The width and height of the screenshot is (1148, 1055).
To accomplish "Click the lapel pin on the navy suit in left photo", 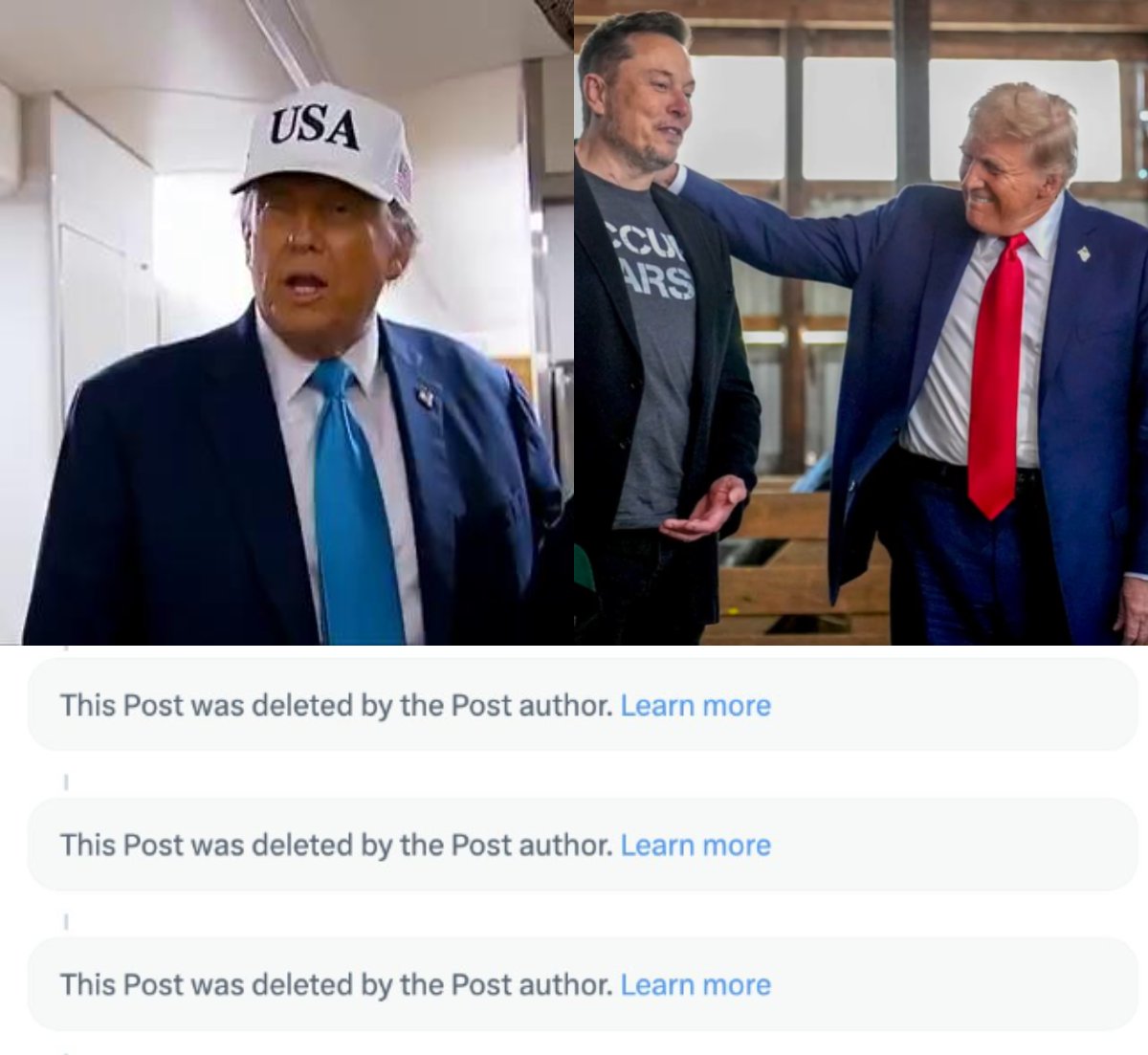I will click(x=426, y=396).
